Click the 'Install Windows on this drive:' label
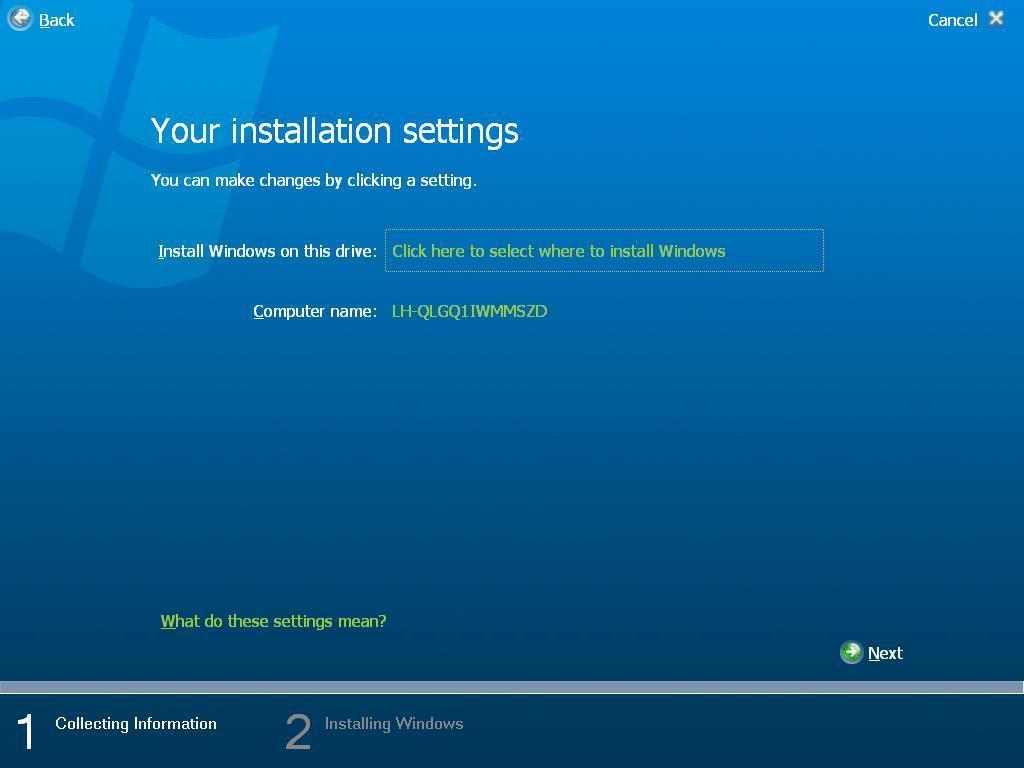Image resolution: width=1024 pixels, height=768 pixels. pyautogui.click(x=267, y=251)
